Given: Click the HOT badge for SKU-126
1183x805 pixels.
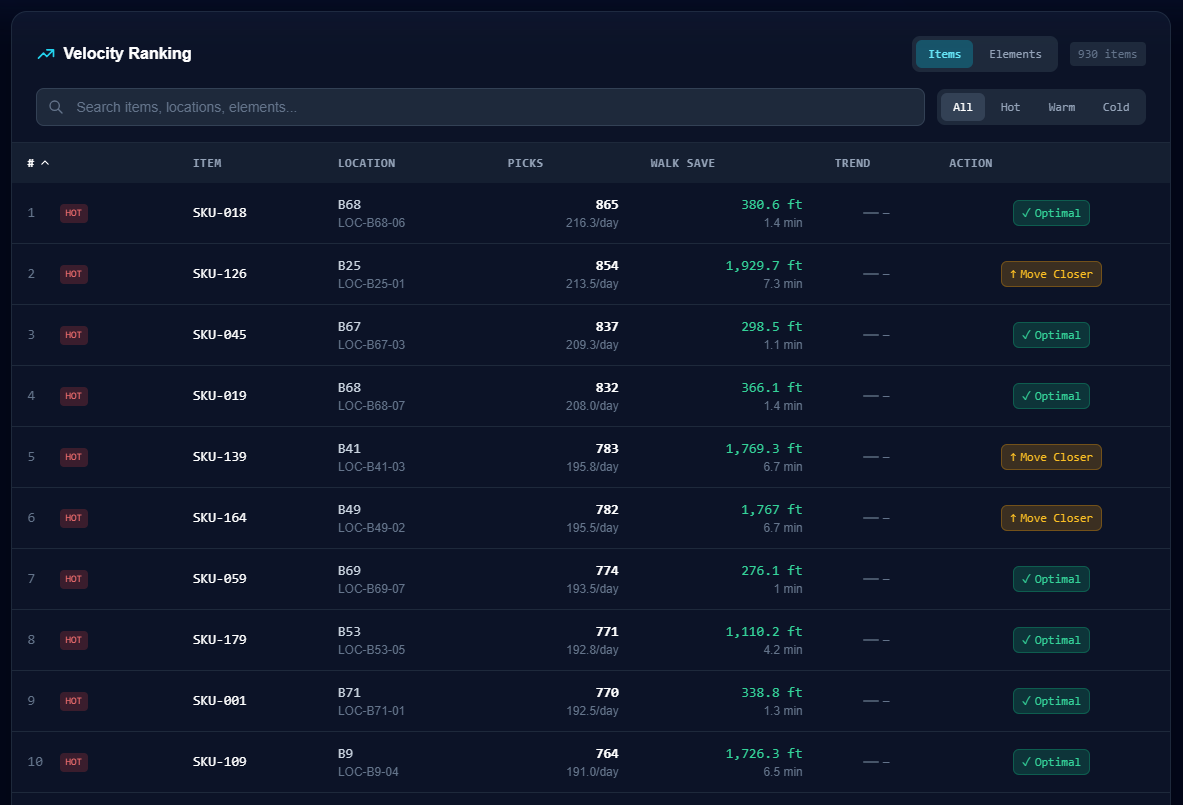Looking at the screenshot, I should (x=74, y=274).
